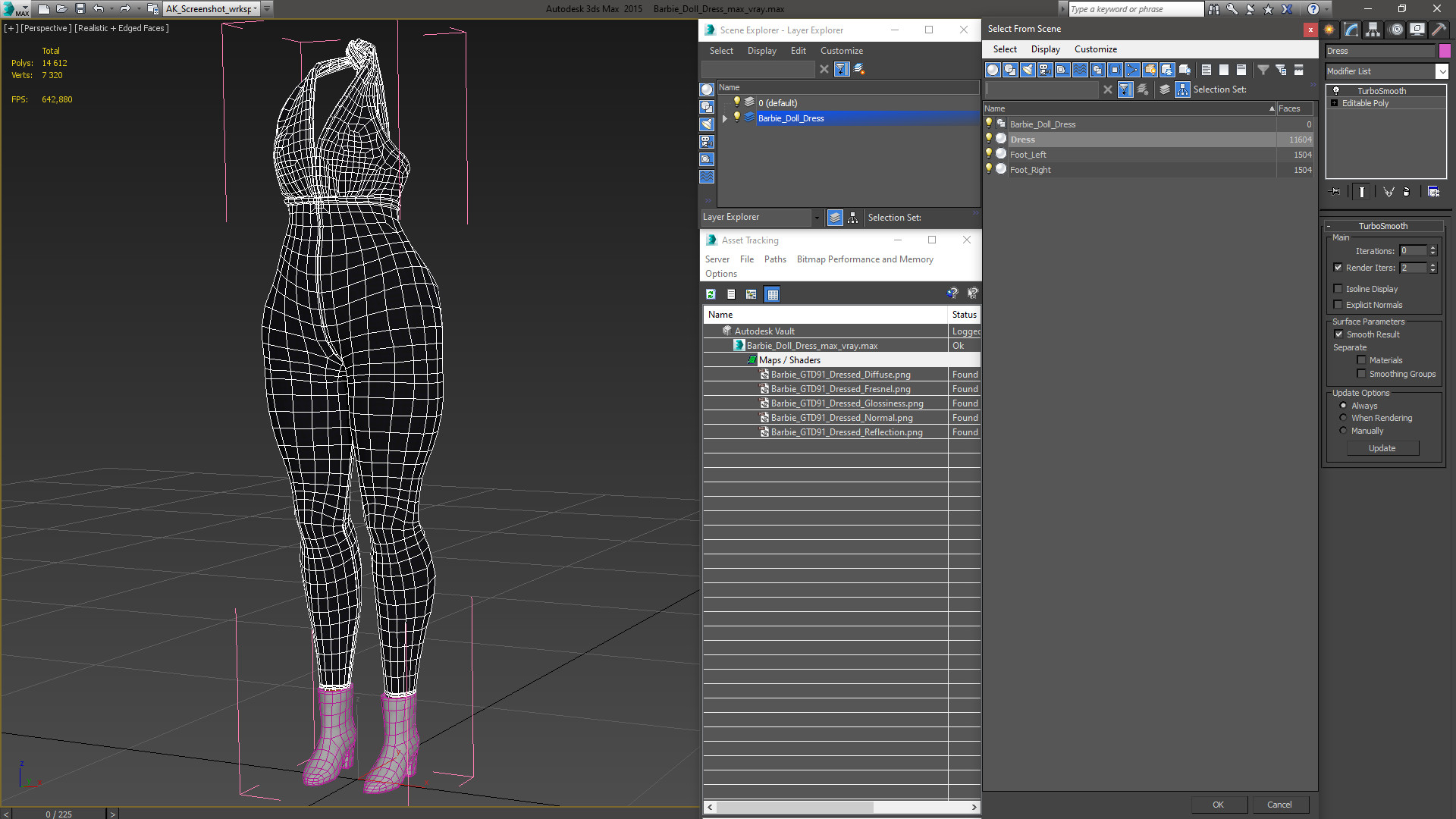
Task: Open Bitmap Performance and Memory menu
Action: pyautogui.click(x=864, y=259)
